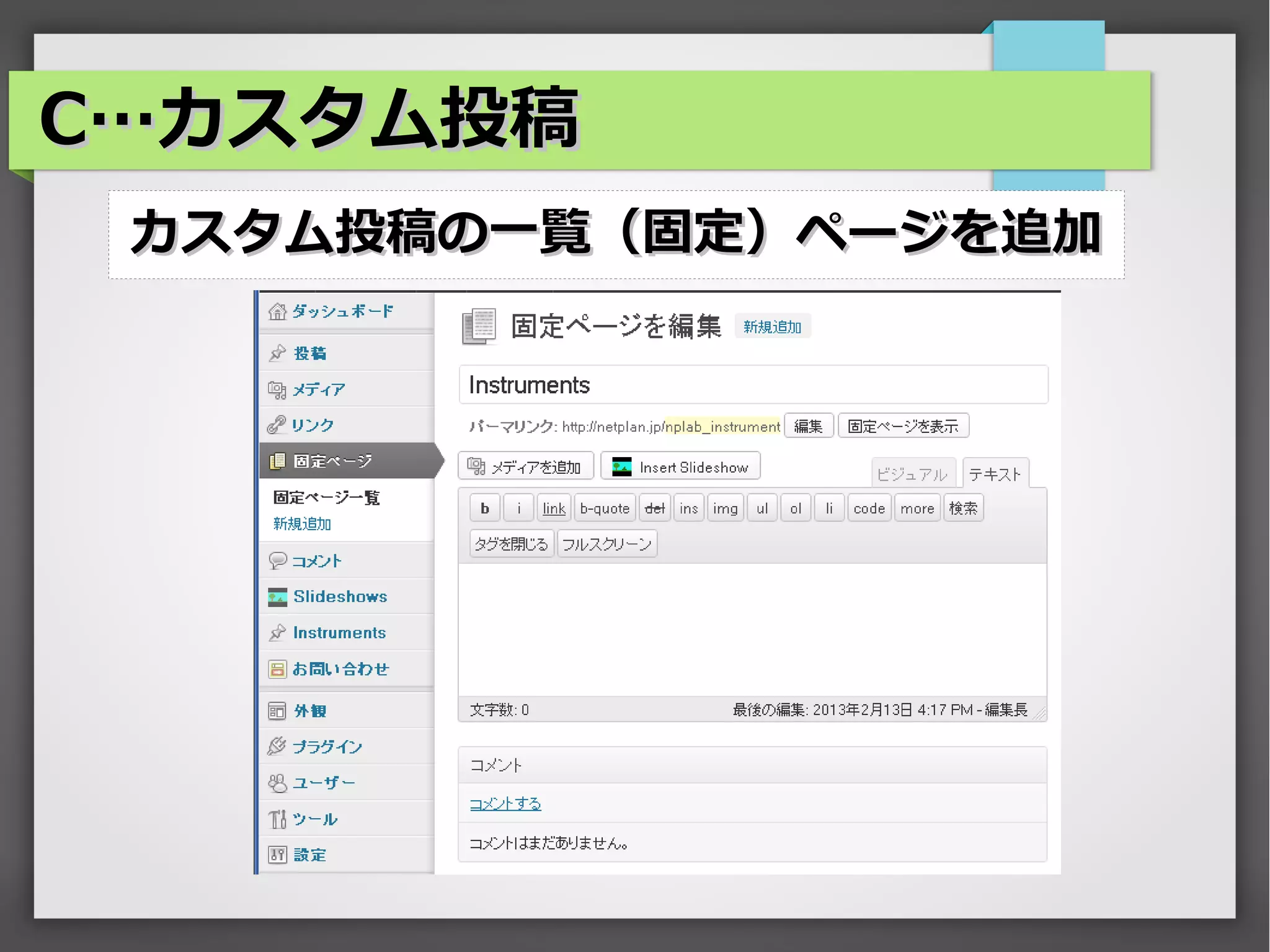The height and width of the screenshot is (952, 1270).
Task: Open 固定ページ一覧 submenu entry
Action: pyautogui.click(x=326, y=497)
